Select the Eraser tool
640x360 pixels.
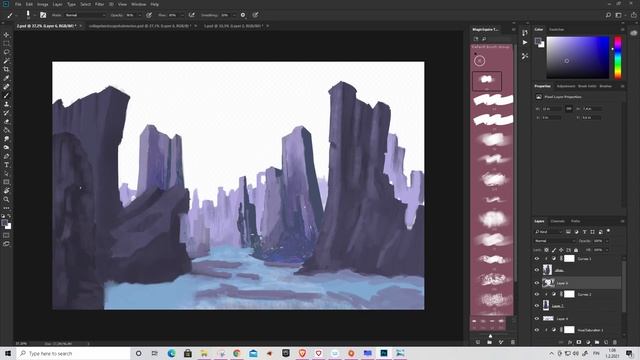[x=6, y=122]
